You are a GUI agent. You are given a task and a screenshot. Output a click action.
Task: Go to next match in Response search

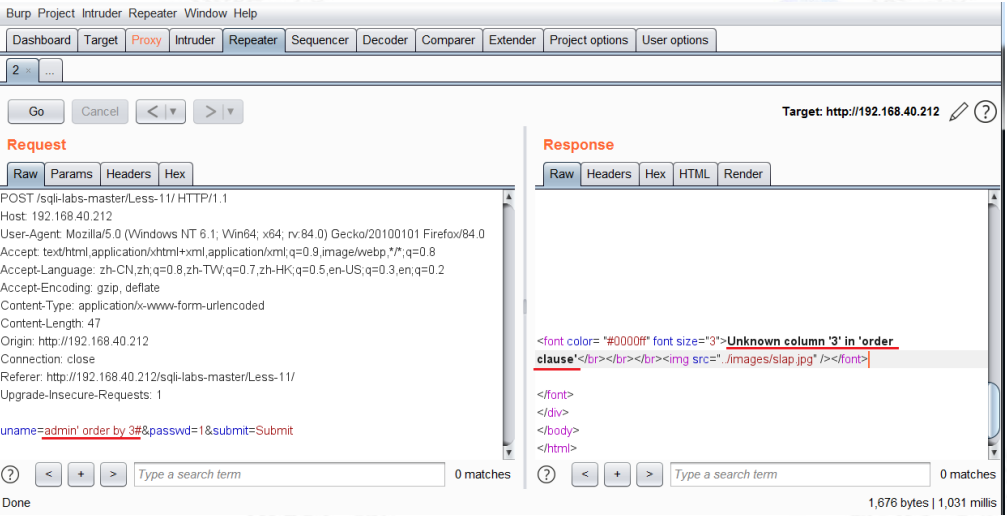pyautogui.click(x=649, y=474)
